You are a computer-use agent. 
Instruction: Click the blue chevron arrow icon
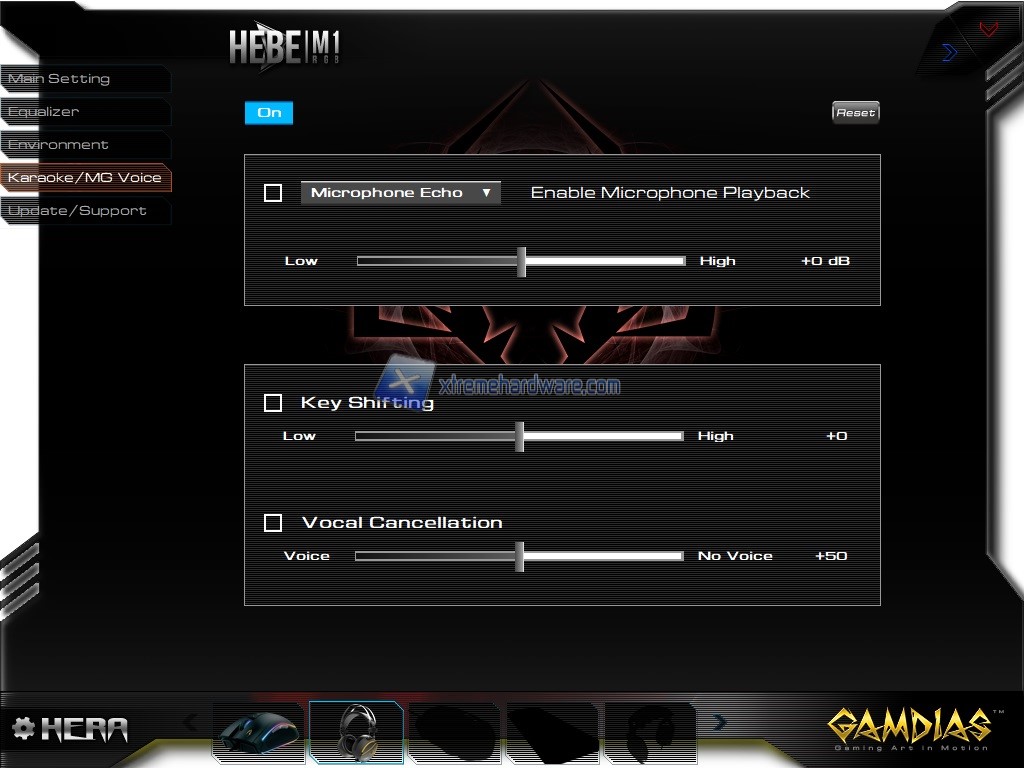click(x=949, y=52)
